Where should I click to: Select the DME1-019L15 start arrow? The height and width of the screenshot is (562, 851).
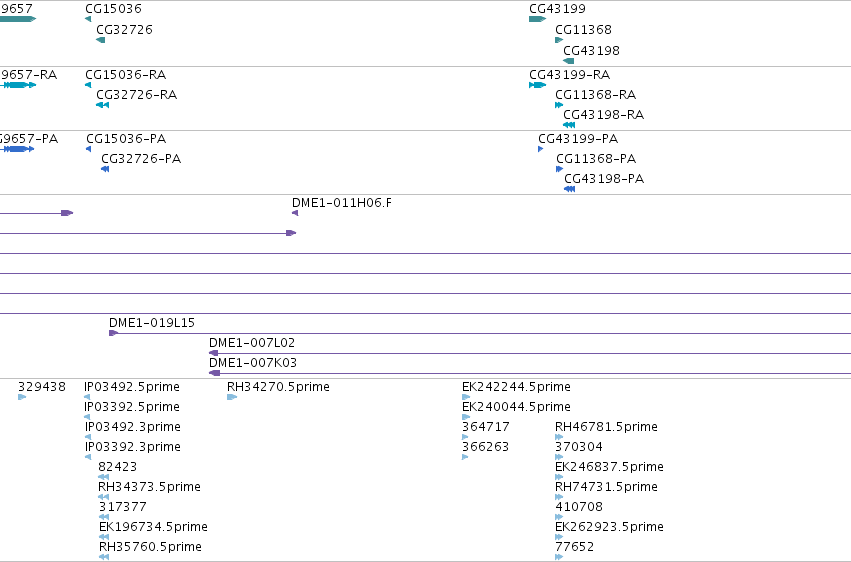tap(113, 333)
